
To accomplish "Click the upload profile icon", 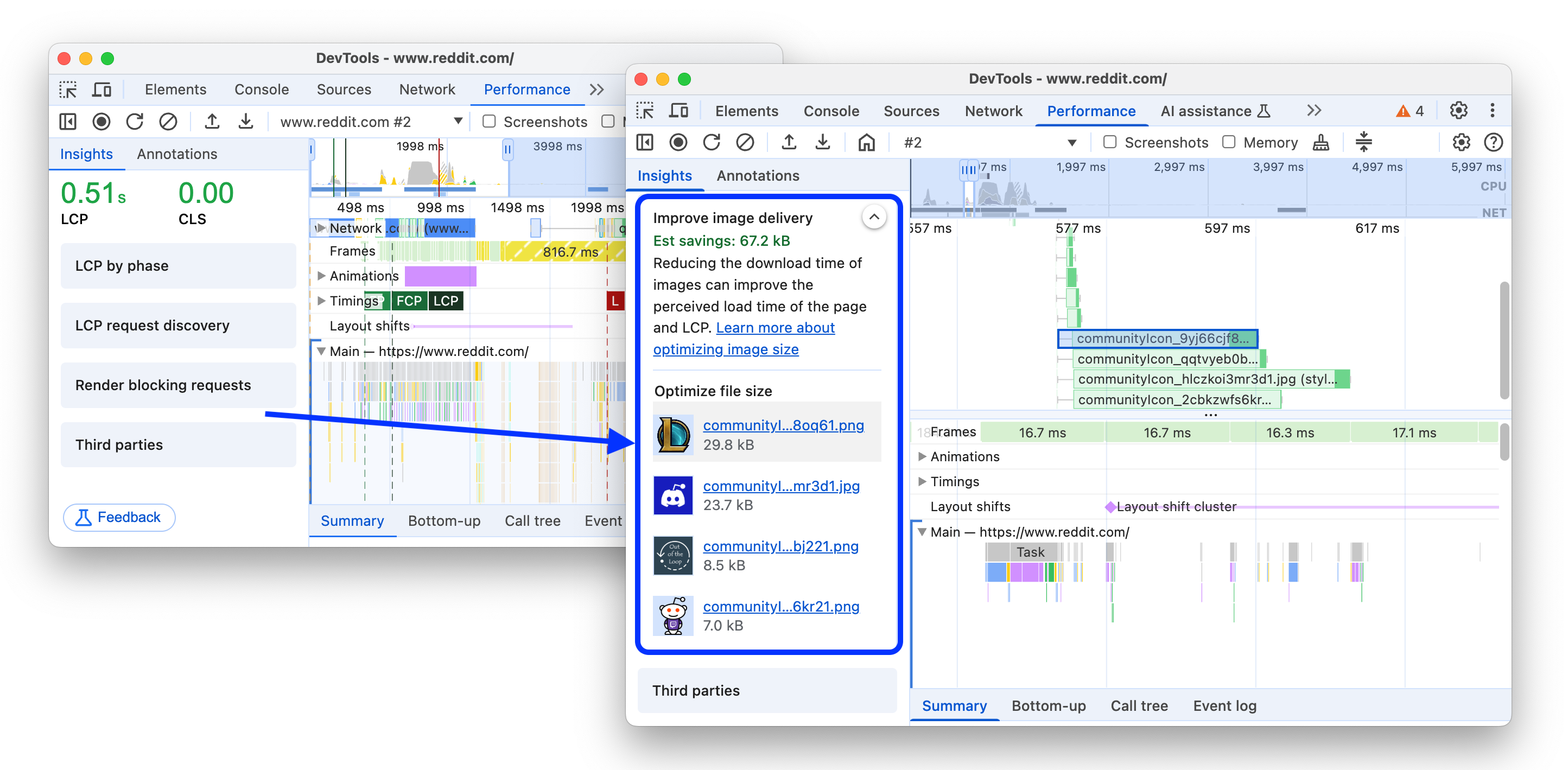I will point(789,142).
